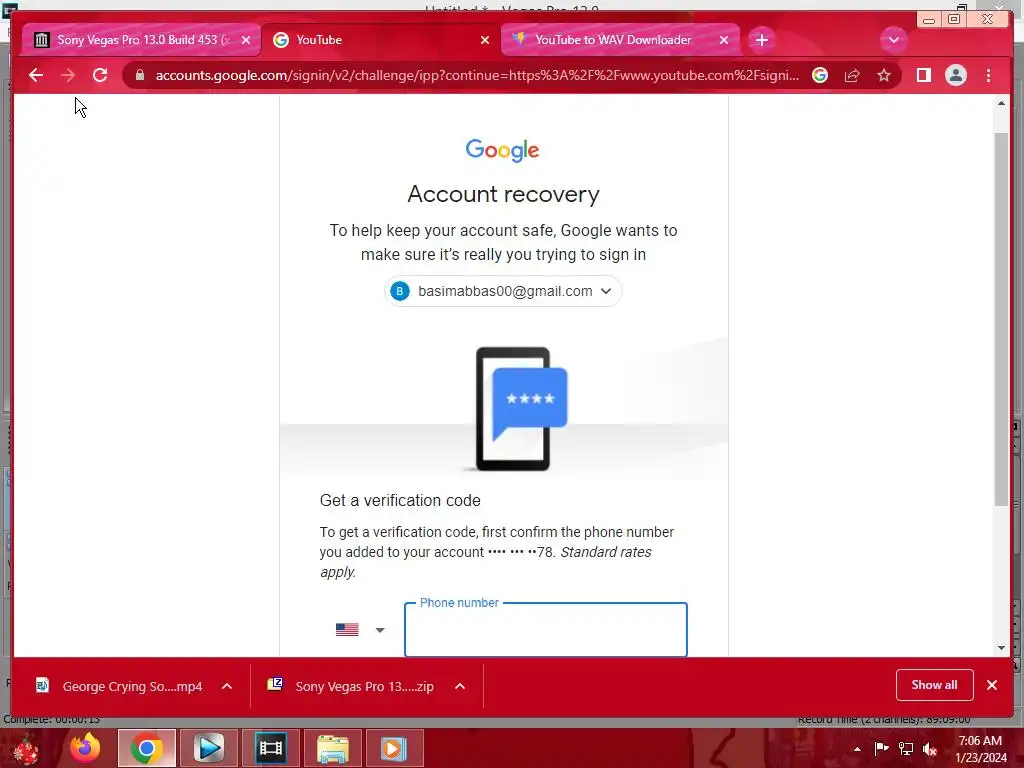The height and width of the screenshot is (768, 1024).
Task: Select the YouTube tab
Action: pos(379,40)
